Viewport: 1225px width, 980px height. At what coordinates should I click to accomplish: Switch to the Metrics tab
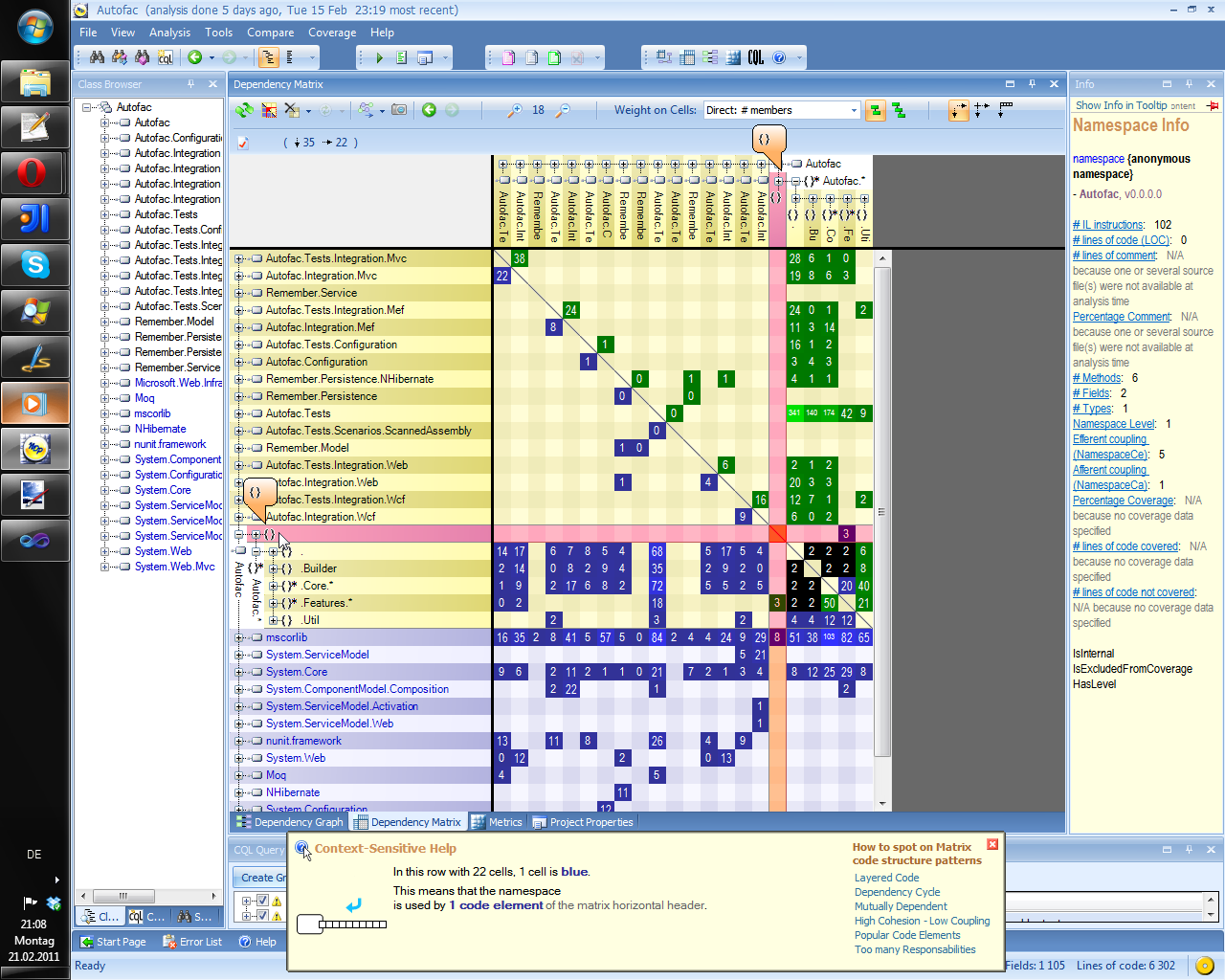click(498, 822)
